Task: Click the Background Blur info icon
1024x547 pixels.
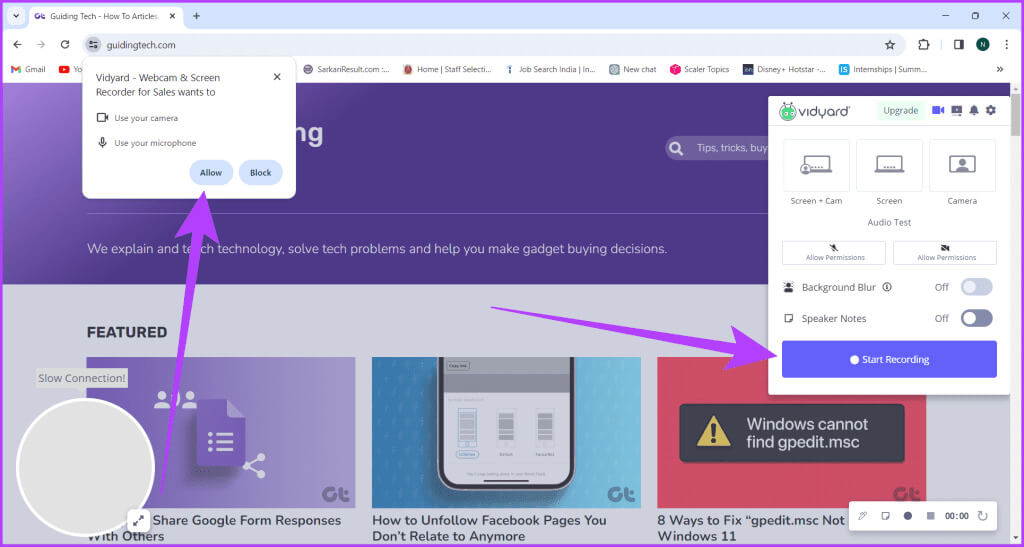Action: (x=887, y=287)
